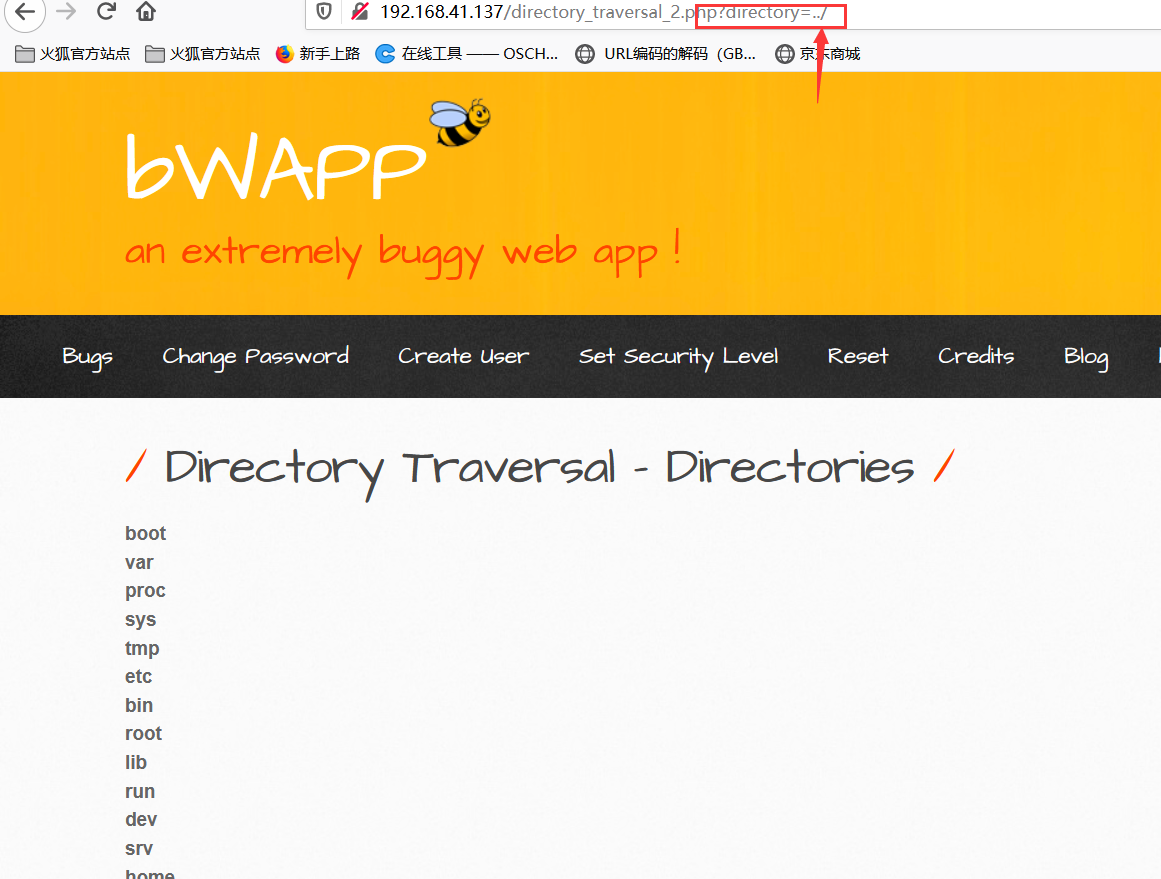This screenshot has width=1161, height=879.
Task: Click the 'bin' directory entry
Action: 139,705
